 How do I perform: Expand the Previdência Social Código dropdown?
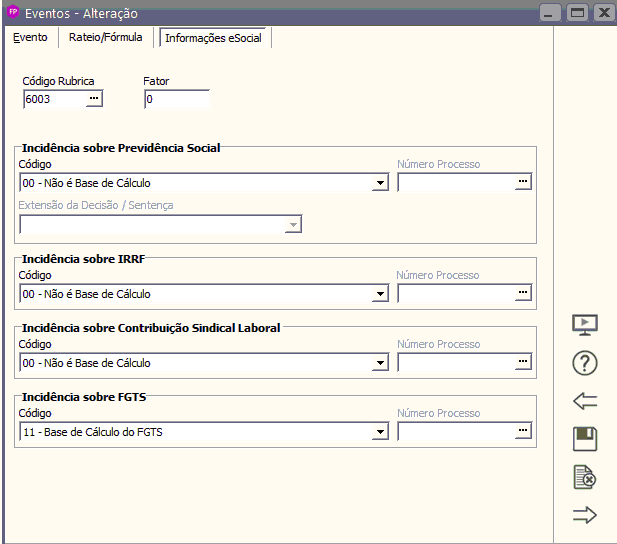point(380,183)
